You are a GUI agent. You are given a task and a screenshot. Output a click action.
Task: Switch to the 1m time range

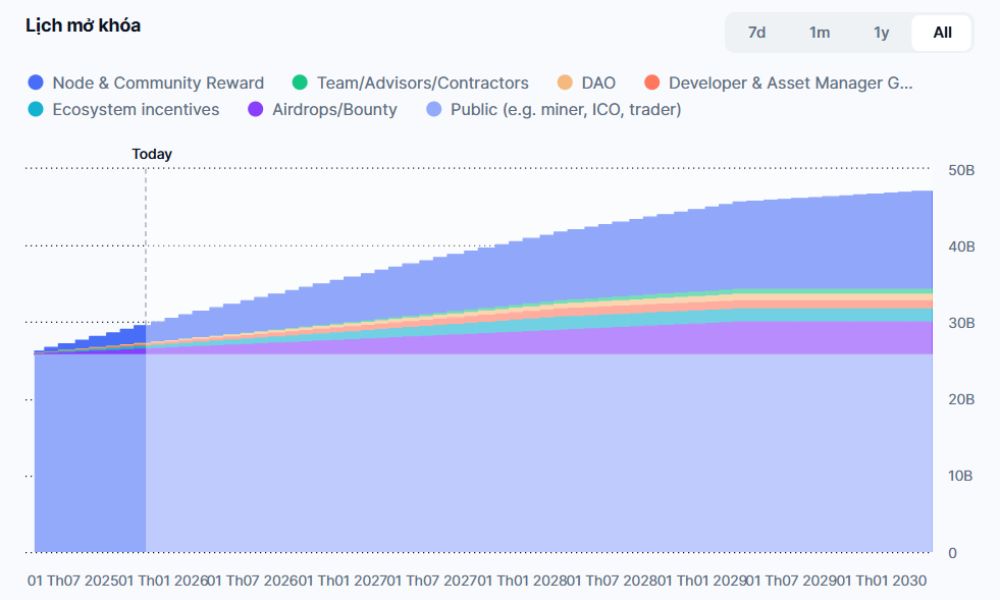point(819,32)
